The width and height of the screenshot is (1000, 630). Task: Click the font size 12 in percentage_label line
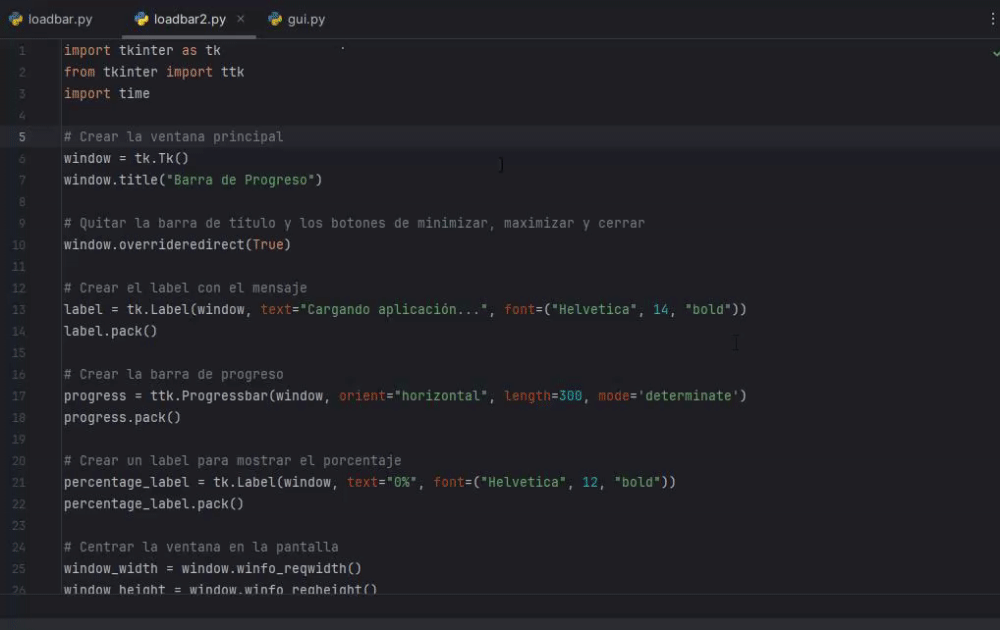(x=590, y=482)
